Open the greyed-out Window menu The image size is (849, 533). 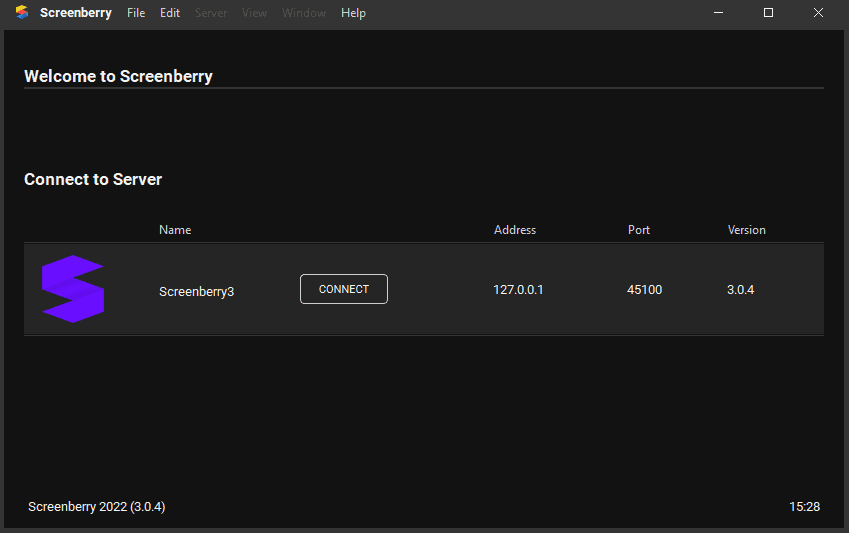[x=304, y=12]
